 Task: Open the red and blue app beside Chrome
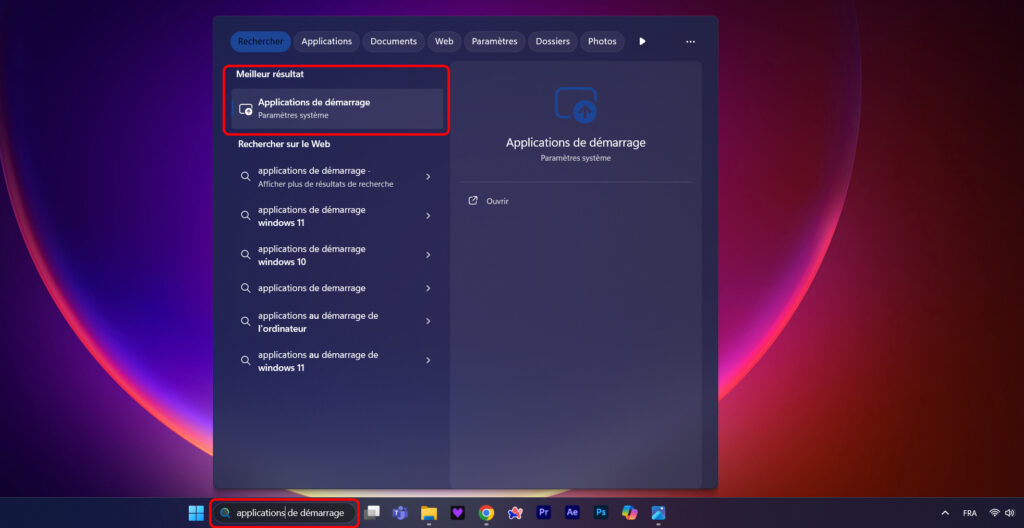[x=515, y=513]
